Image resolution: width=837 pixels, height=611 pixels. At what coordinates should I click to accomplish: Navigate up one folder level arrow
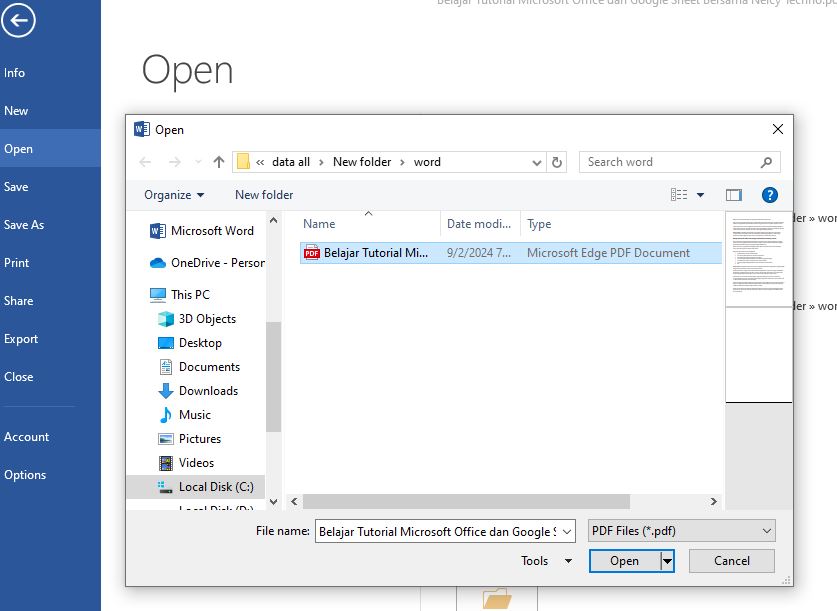[x=218, y=162]
